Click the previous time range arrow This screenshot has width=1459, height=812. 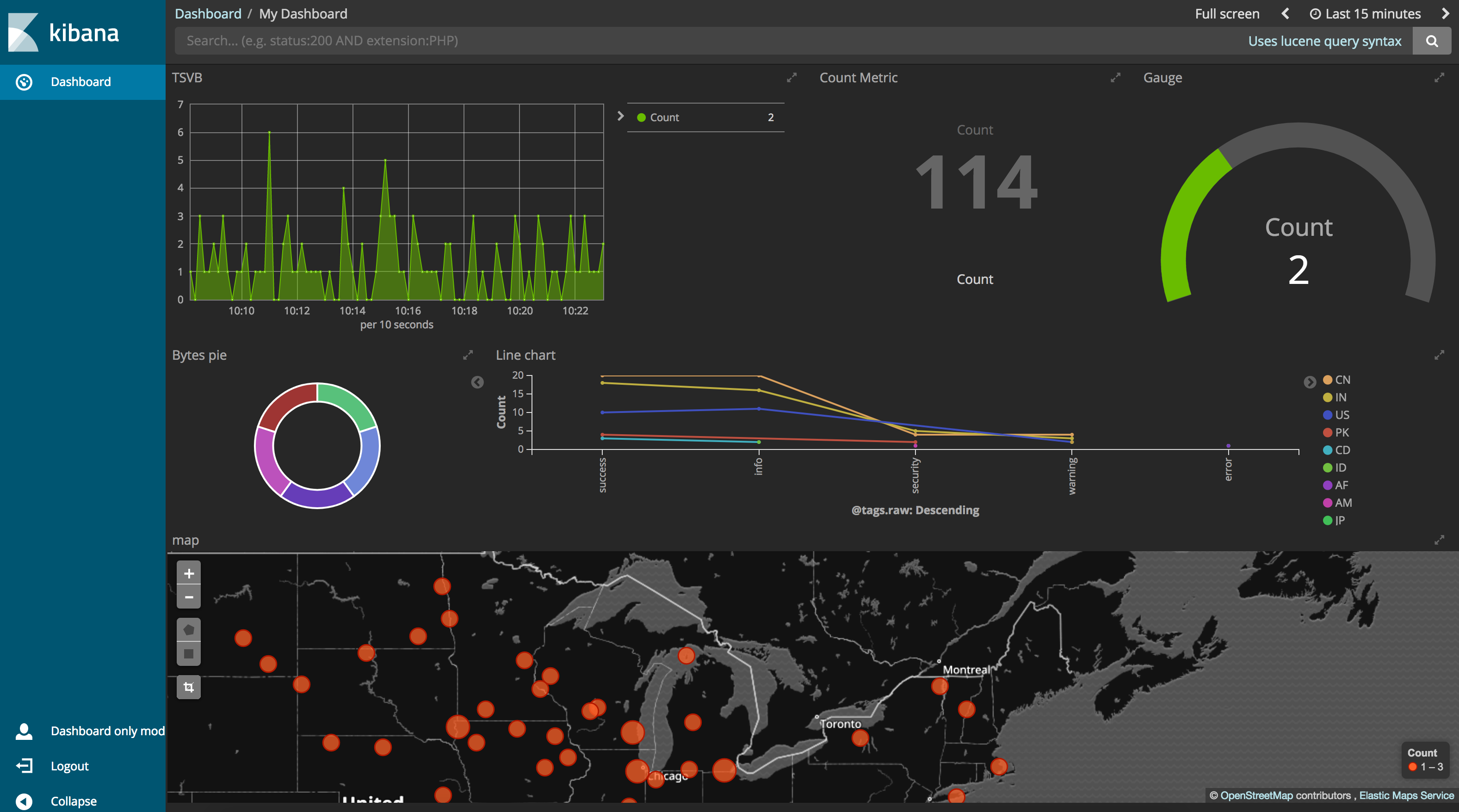pos(1286,14)
